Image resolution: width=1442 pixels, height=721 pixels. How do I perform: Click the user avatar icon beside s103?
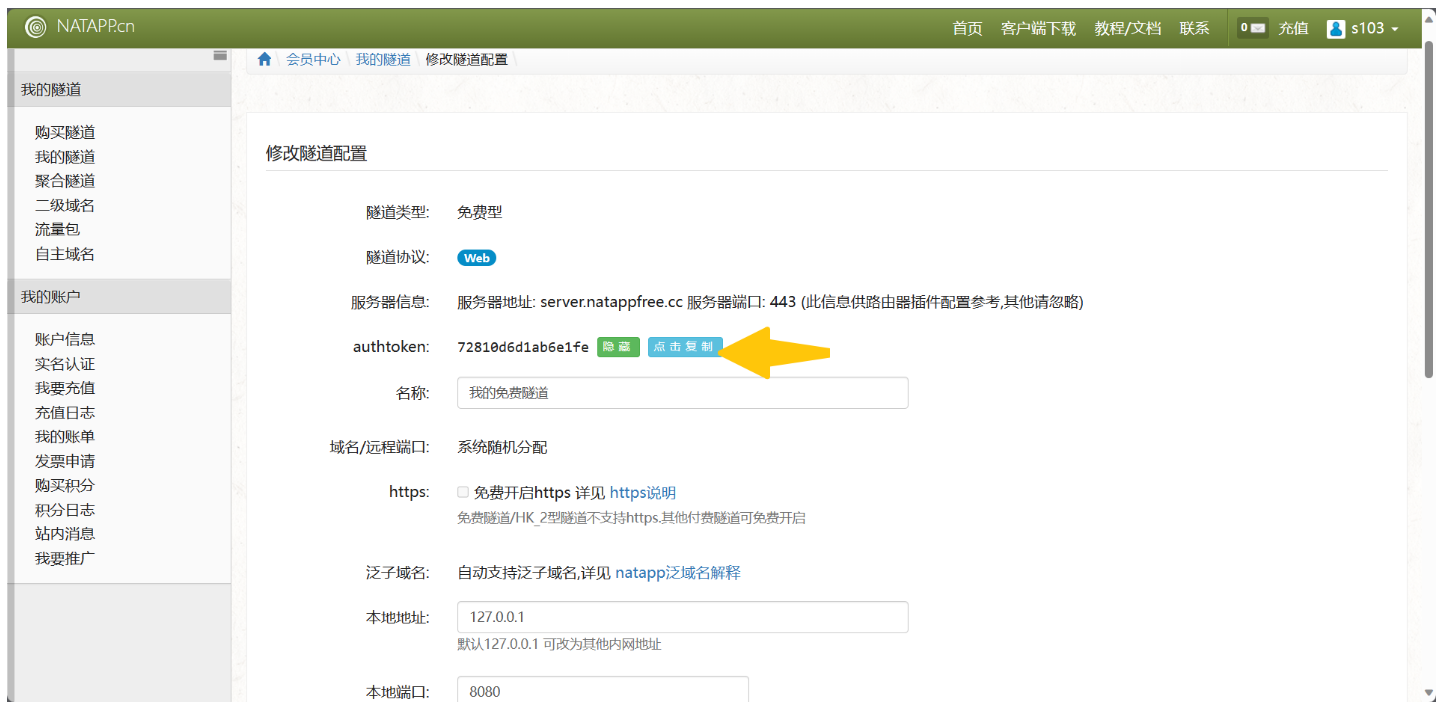pyautogui.click(x=1336, y=28)
